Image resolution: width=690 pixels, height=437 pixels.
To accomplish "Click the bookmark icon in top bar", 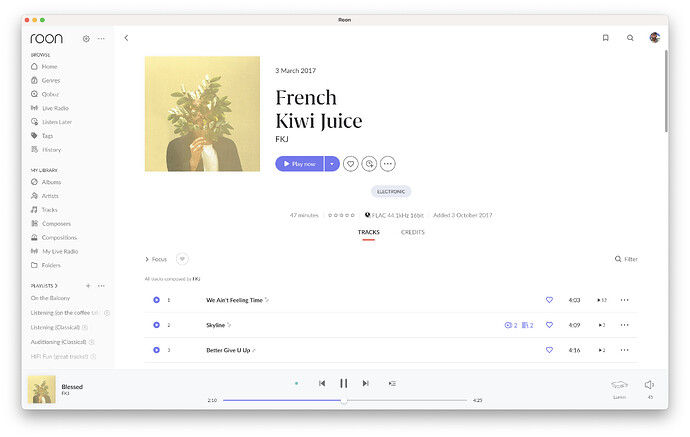I will (605, 38).
